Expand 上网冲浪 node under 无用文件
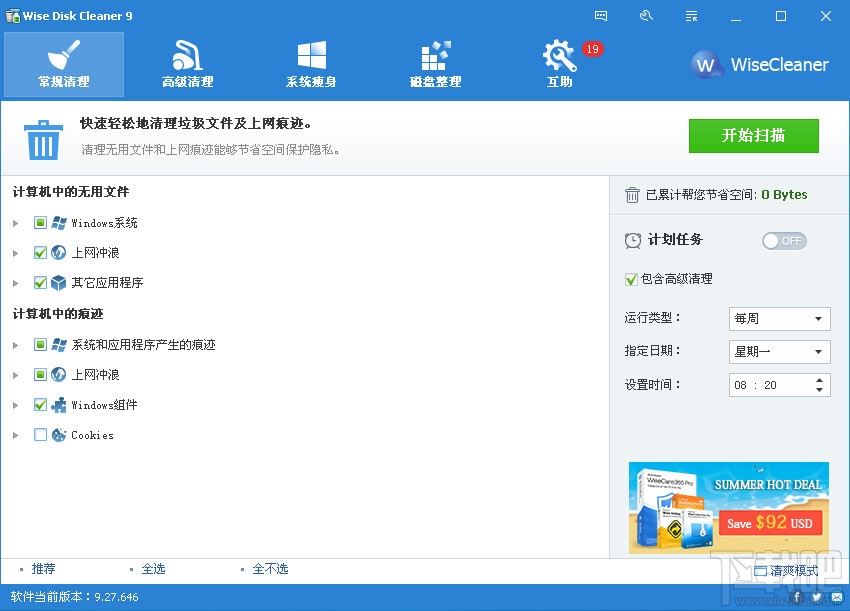Image resolution: width=850 pixels, height=611 pixels. point(16,253)
